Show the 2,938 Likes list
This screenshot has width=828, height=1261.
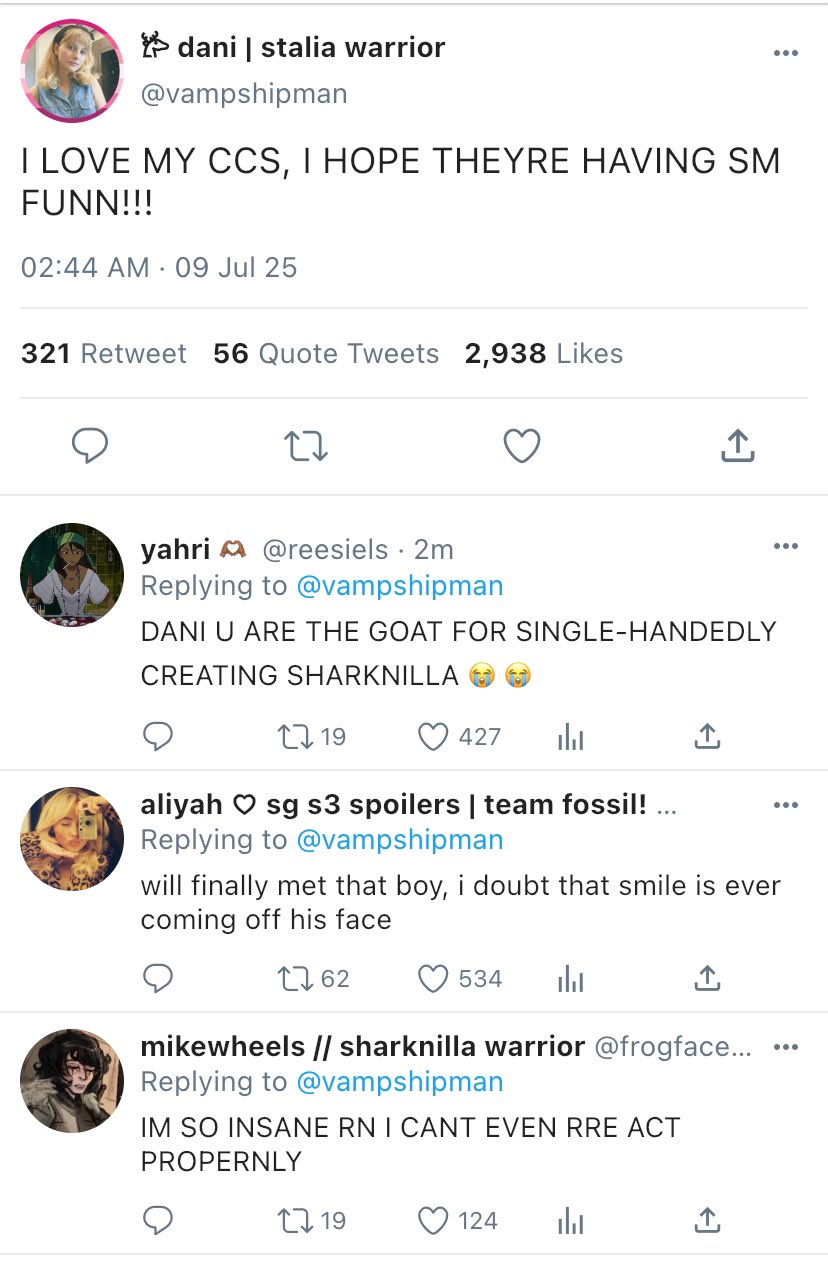[x=543, y=354]
